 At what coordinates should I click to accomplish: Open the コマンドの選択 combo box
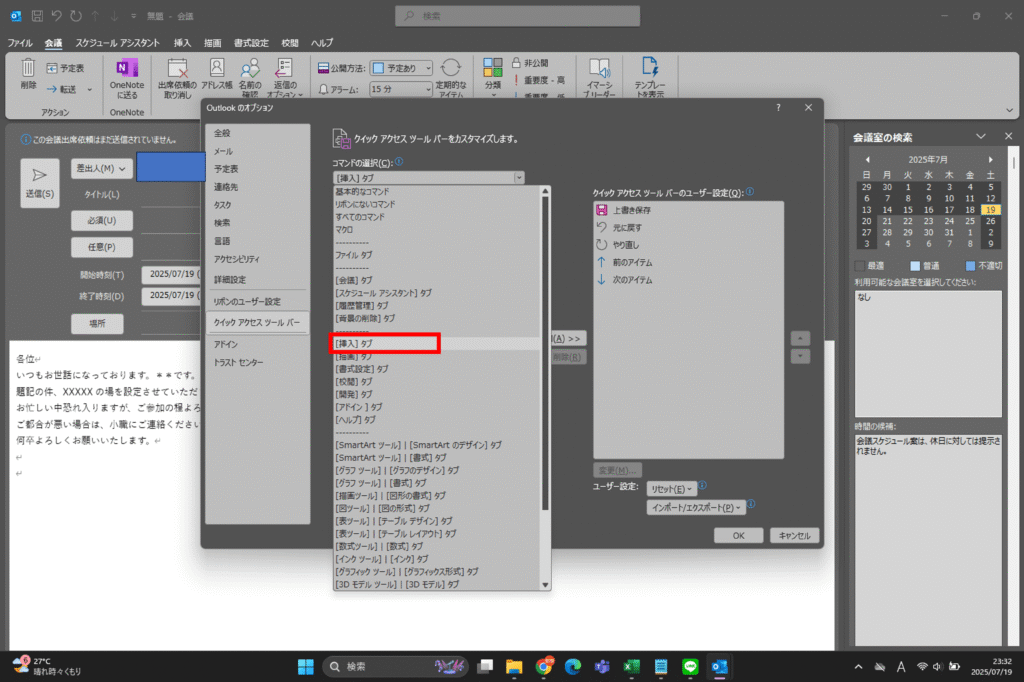tap(428, 178)
